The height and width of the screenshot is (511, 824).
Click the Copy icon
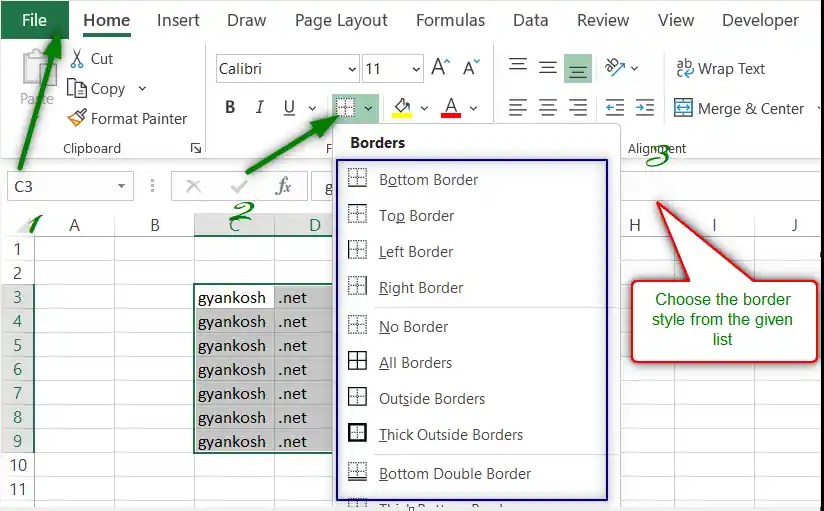click(76, 88)
